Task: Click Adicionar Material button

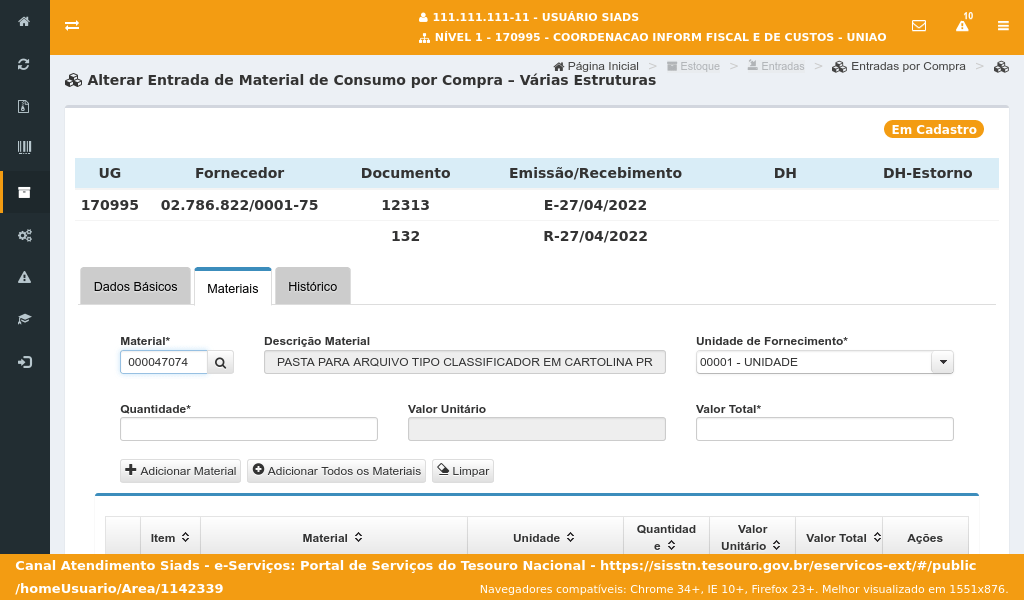Action: click(180, 471)
